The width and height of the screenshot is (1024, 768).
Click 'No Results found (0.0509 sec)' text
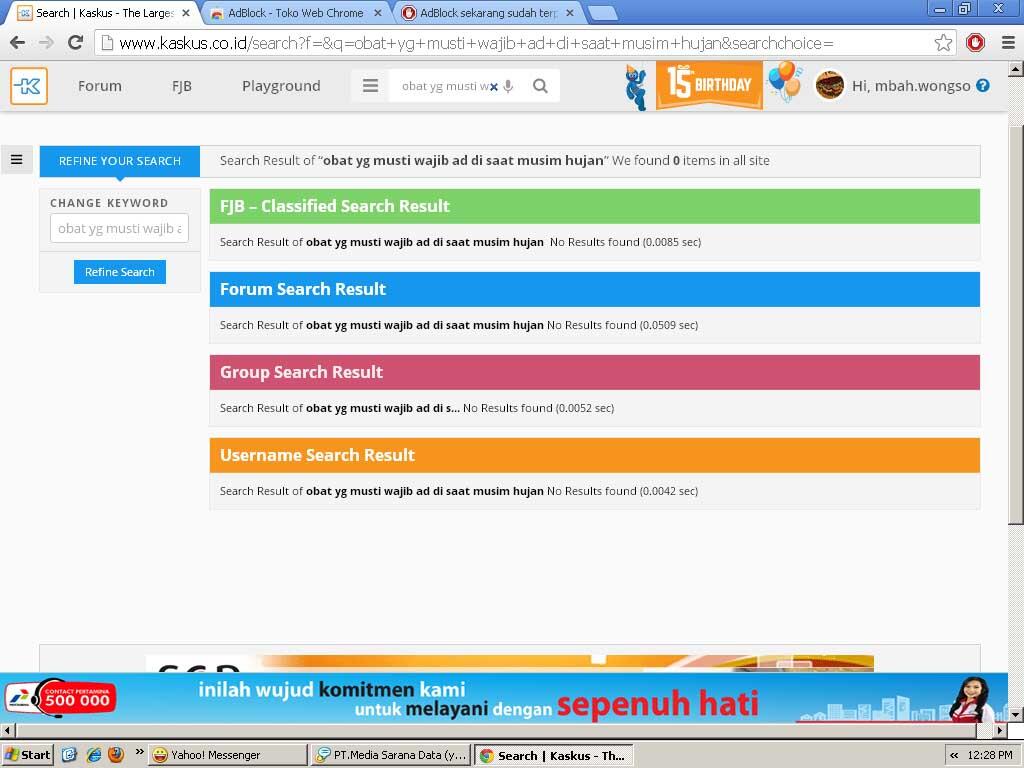click(622, 325)
